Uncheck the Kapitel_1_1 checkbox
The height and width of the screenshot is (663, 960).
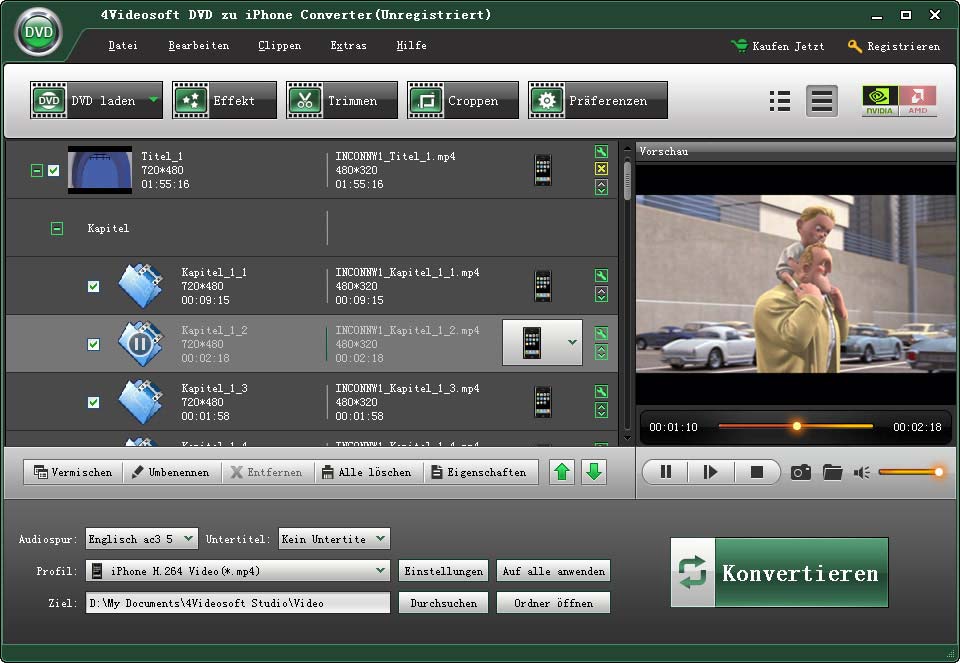pos(94,287)
